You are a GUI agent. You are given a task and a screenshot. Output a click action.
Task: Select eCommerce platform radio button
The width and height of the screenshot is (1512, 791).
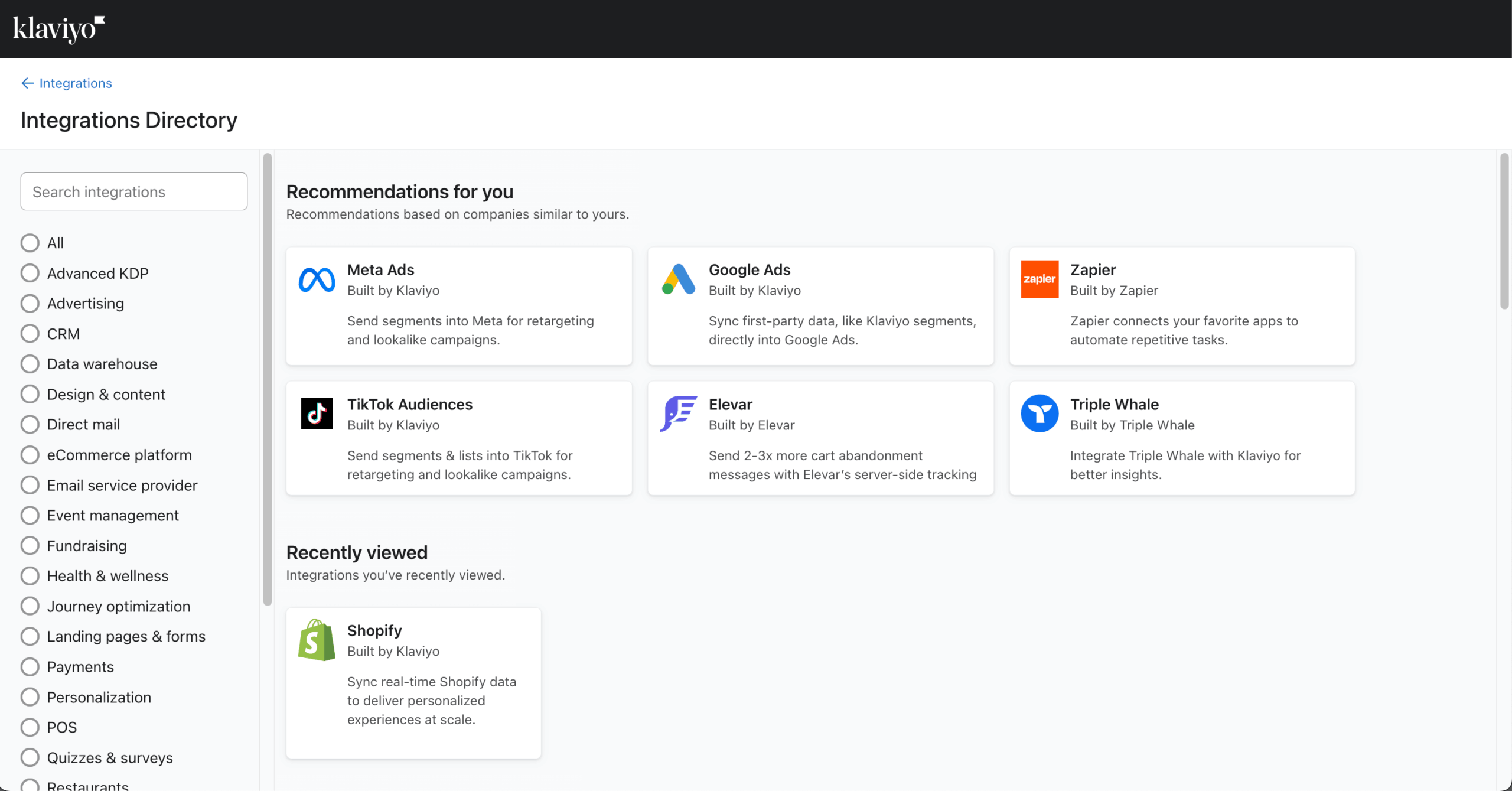point(30,455)
